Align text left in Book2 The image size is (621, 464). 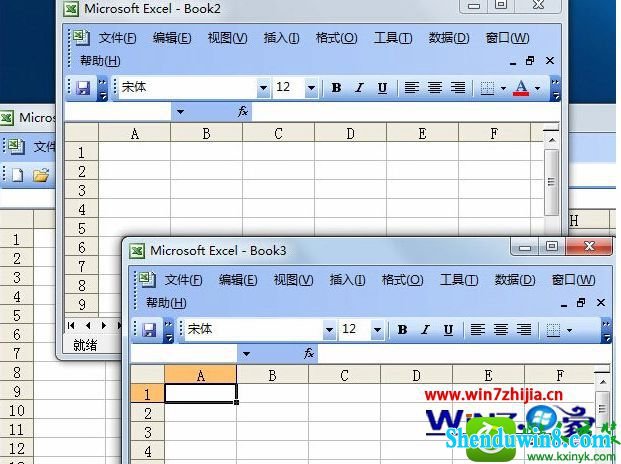pyautogui.click(x=411, y=87)
